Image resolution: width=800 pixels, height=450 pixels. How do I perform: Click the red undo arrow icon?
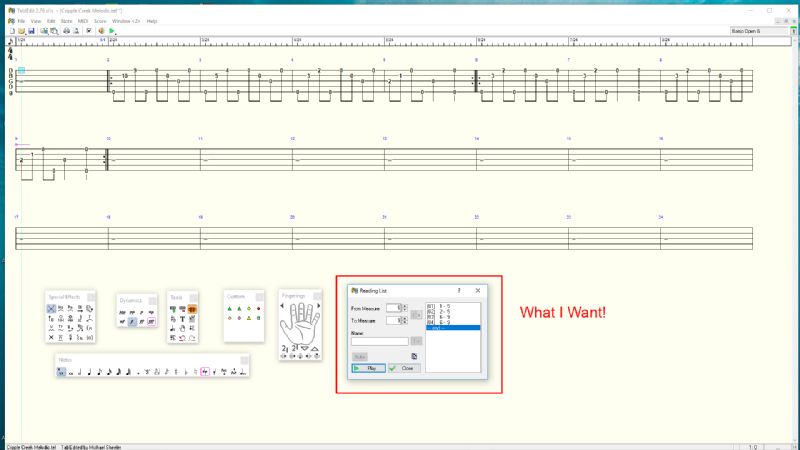pyautogui.click(x=182, y=338)
